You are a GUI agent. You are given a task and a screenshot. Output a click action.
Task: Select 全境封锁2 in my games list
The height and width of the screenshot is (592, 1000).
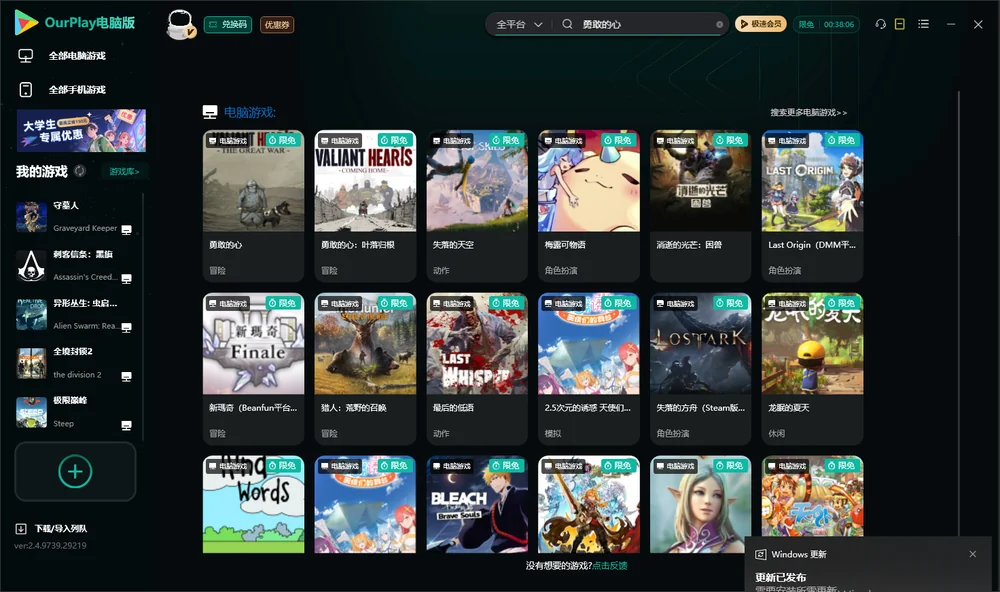(75, 363)
